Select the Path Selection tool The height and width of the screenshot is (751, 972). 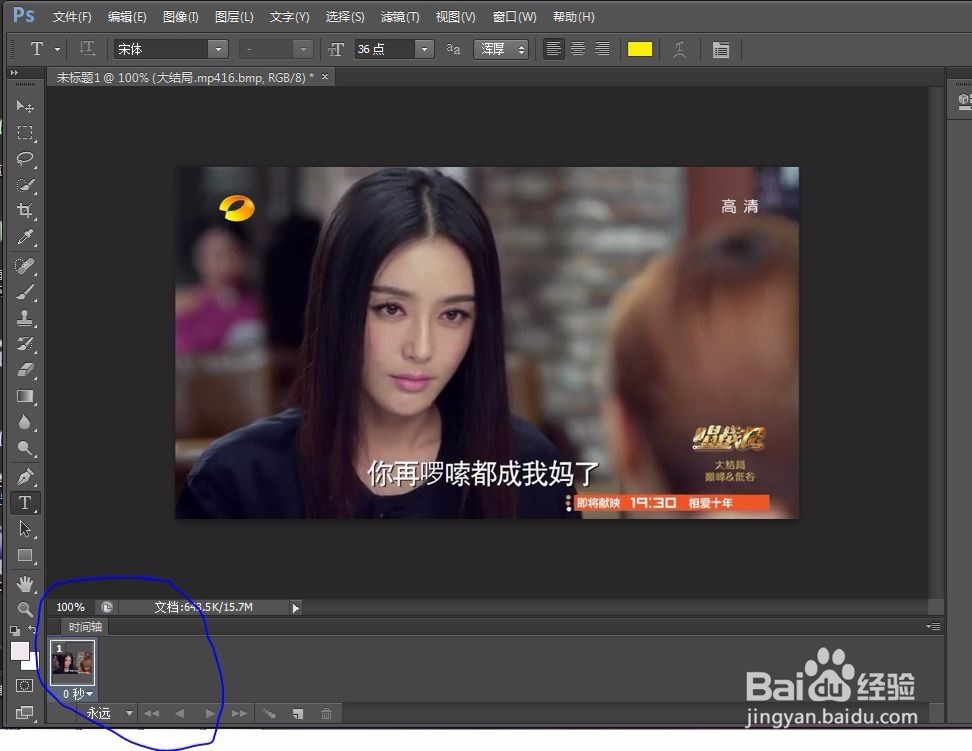tap(25, 529)
